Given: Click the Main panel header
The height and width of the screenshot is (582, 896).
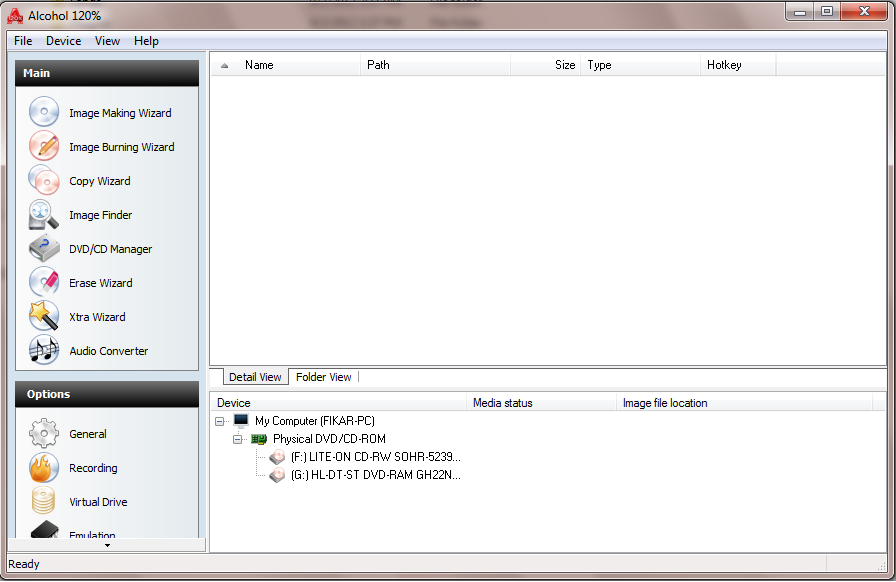Looking at the screenshot, I should pos(107,73).
